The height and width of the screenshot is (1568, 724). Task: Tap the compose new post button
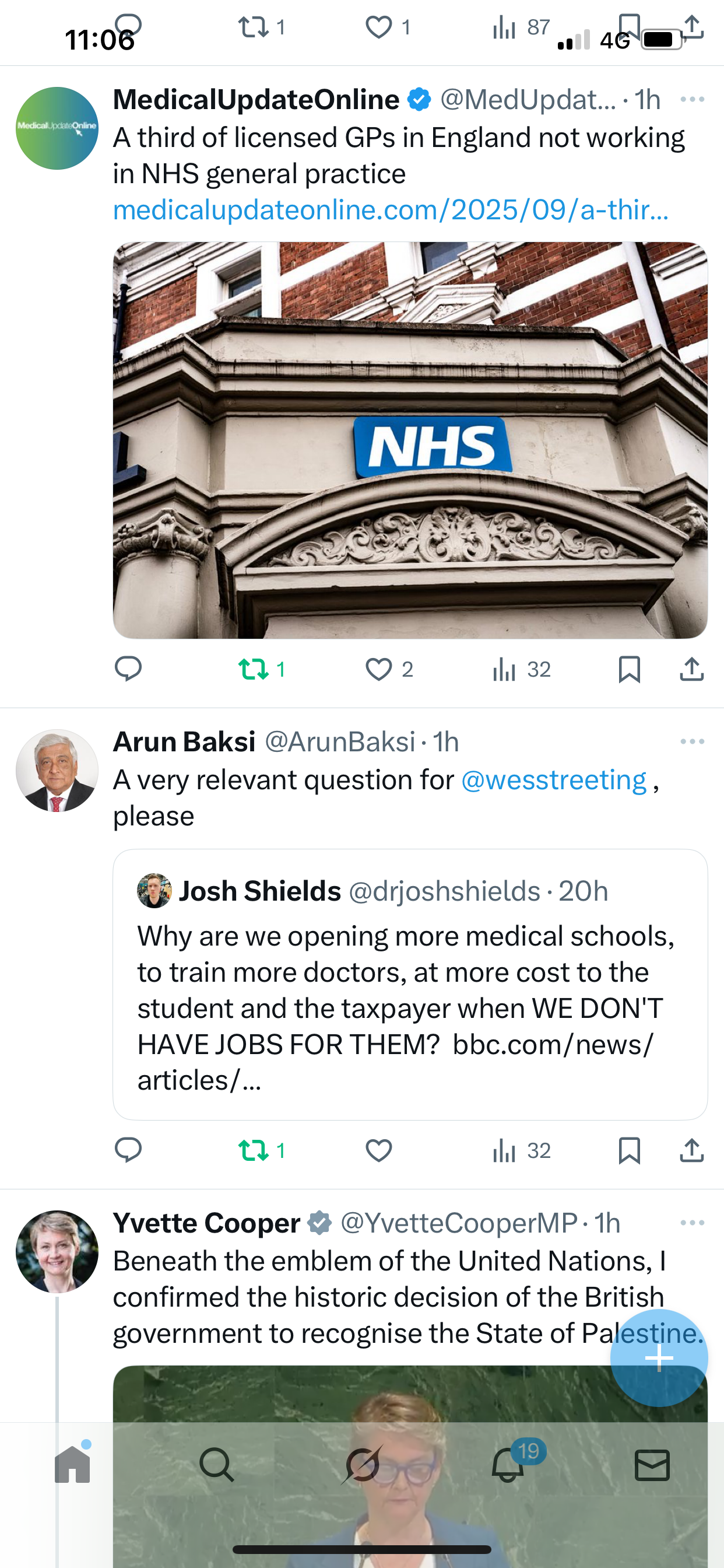659,1357
